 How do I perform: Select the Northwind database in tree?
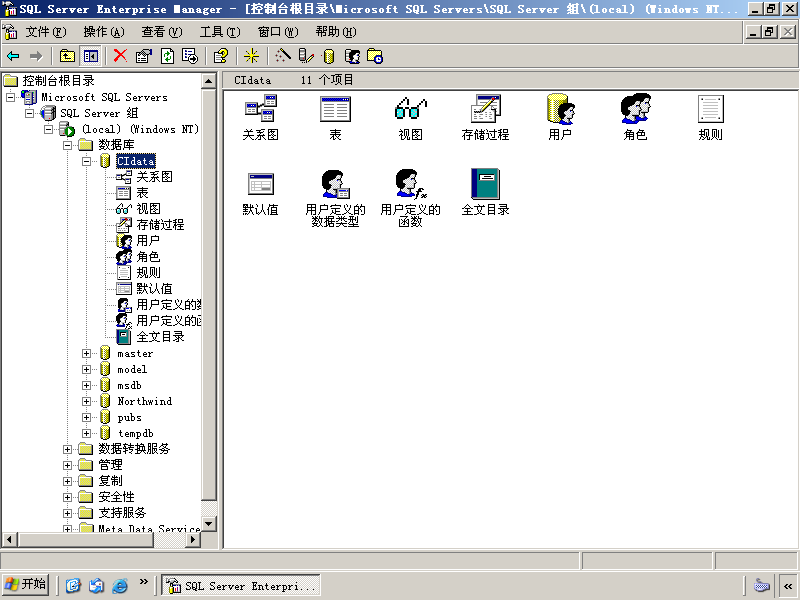[144, 401]
